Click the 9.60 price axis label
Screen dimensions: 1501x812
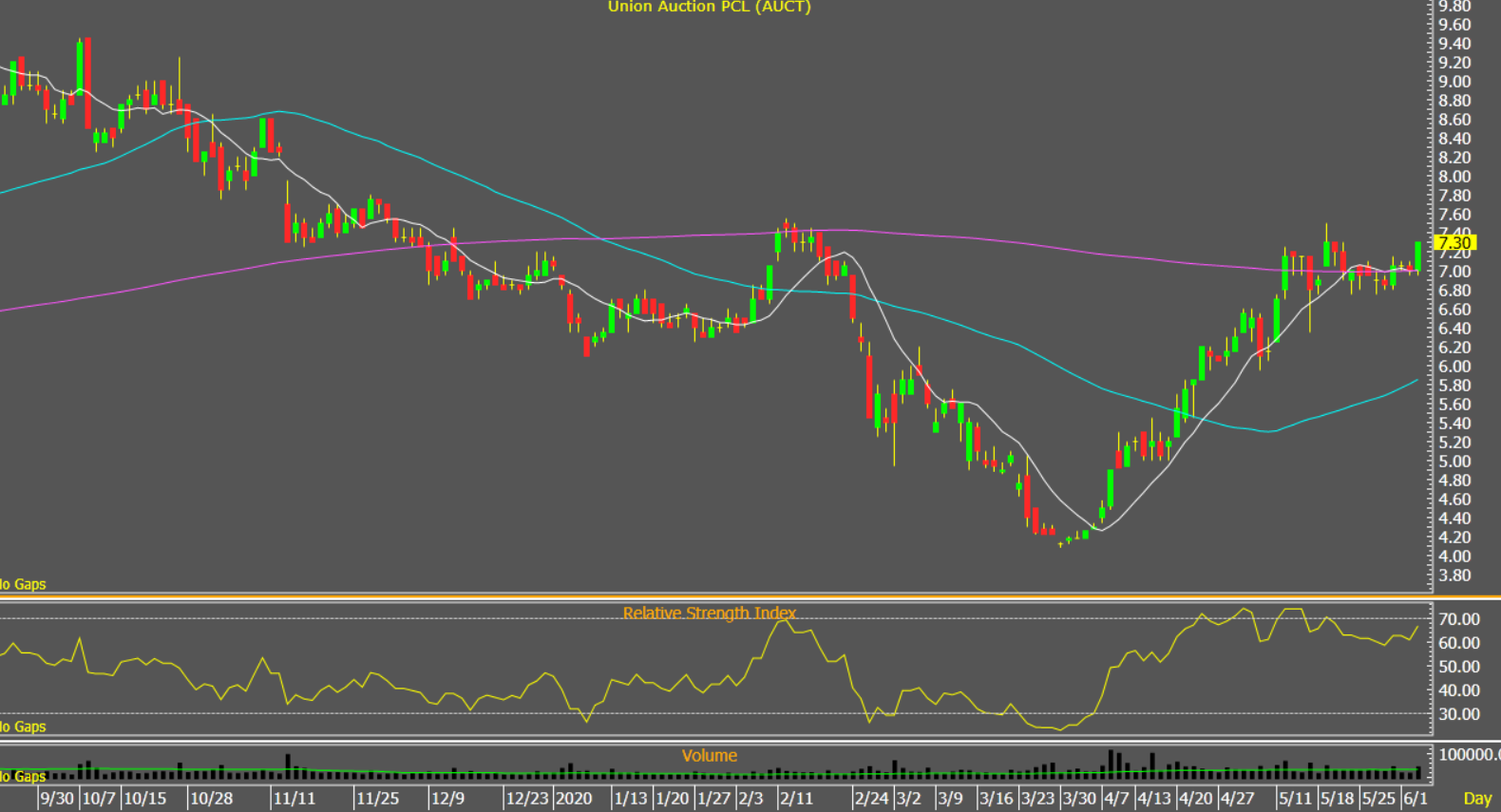[x=1454, y=25]
